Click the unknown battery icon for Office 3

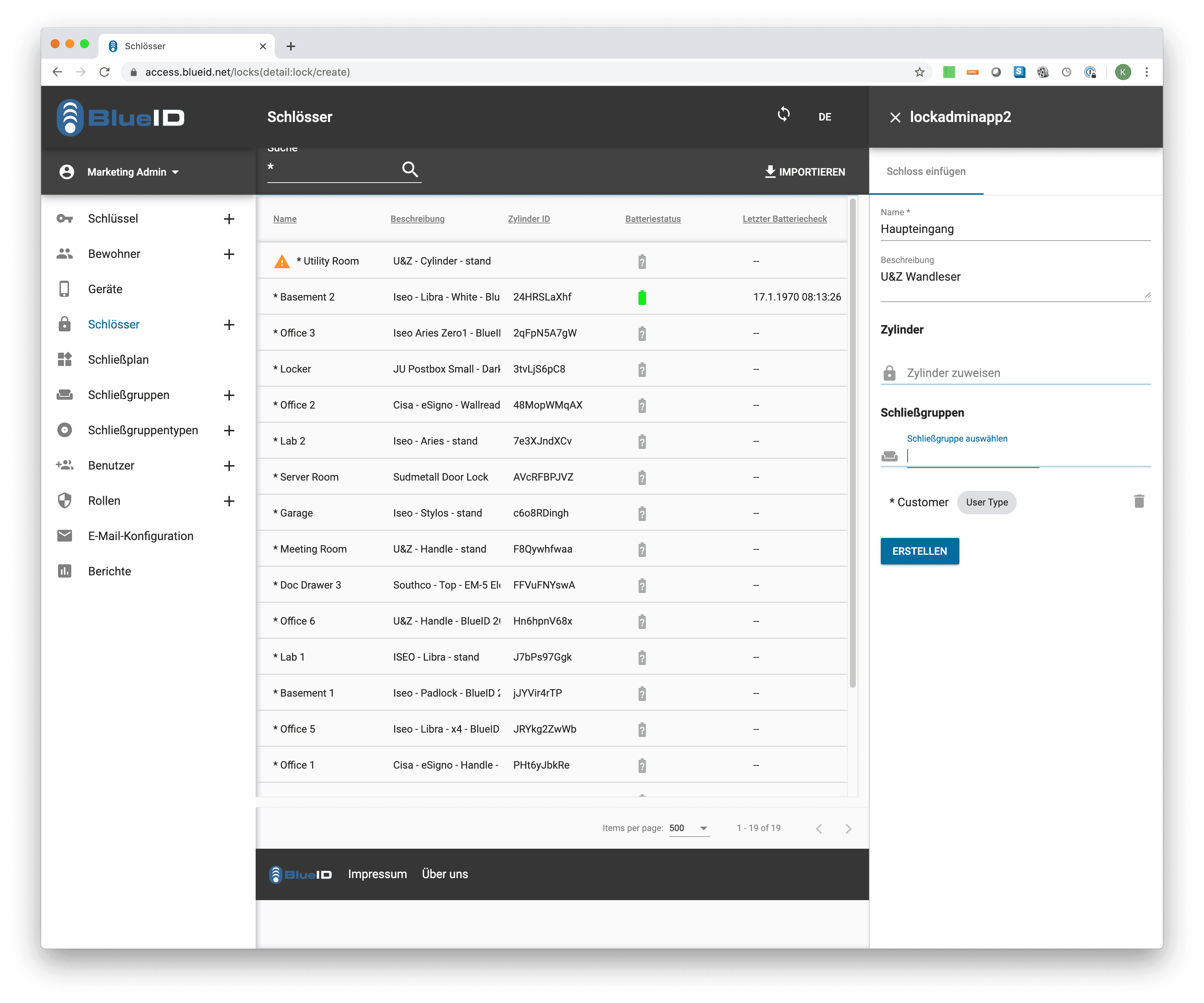click(642, 333)
